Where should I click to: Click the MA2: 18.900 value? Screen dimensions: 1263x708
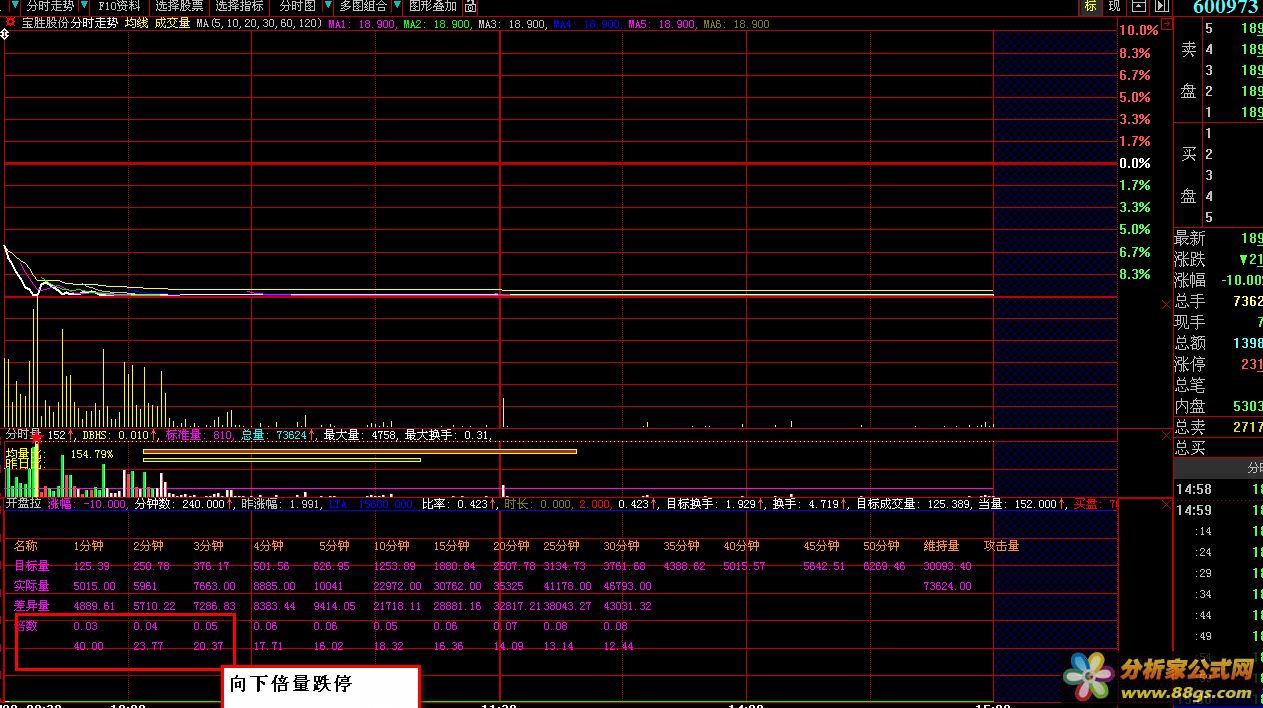click(436, 23)
